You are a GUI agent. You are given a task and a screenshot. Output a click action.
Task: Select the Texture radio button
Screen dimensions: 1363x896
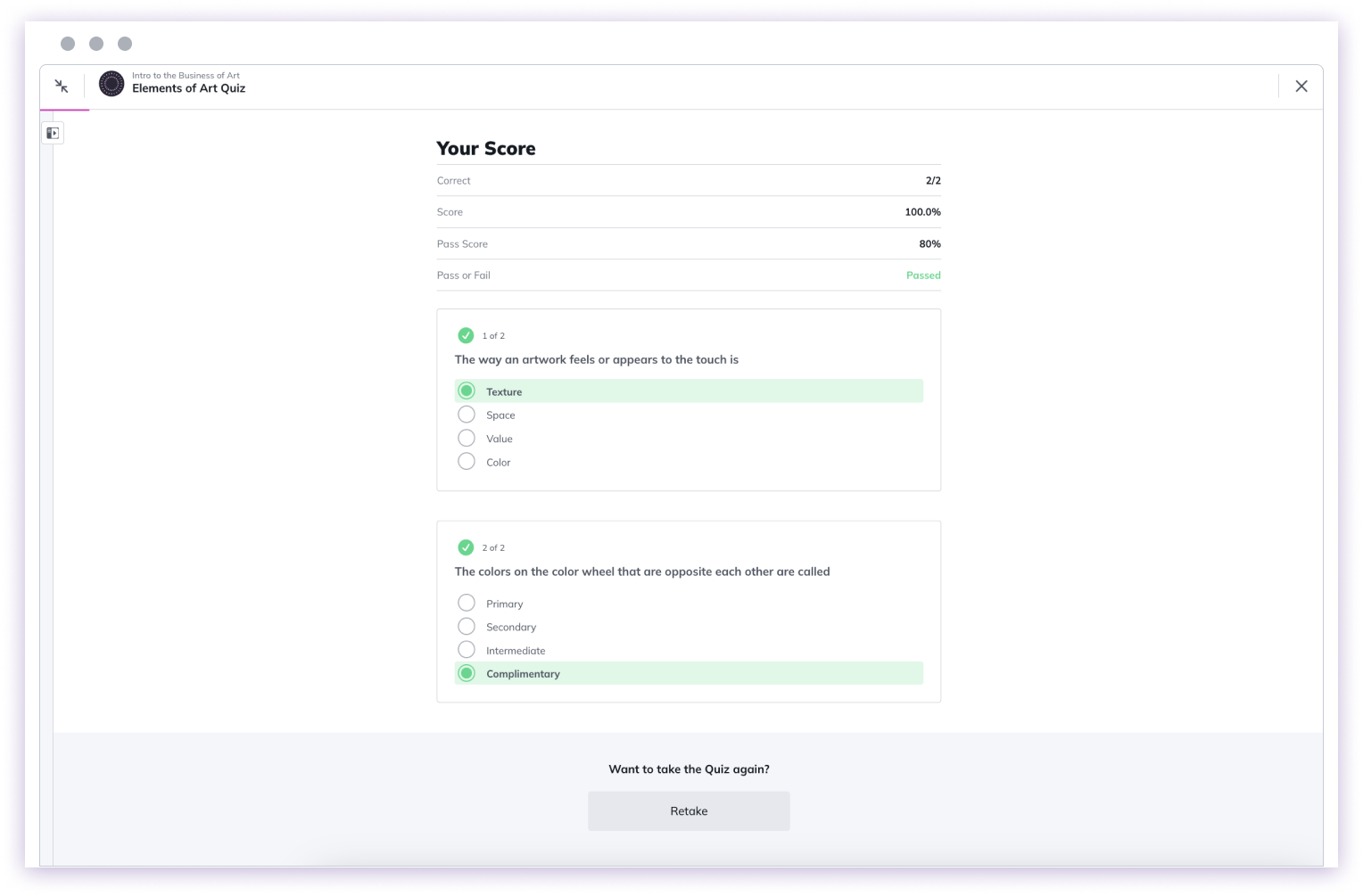pyautogui.click(x=467, y=390)
